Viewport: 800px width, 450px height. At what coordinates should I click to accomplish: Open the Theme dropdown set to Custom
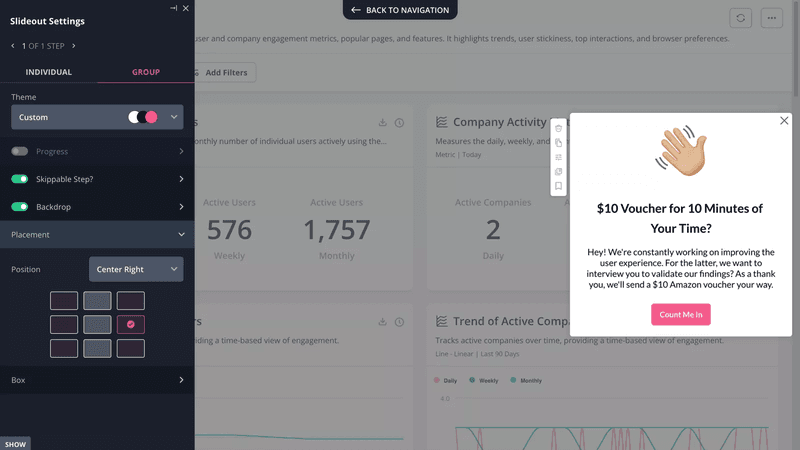(97, 117)
